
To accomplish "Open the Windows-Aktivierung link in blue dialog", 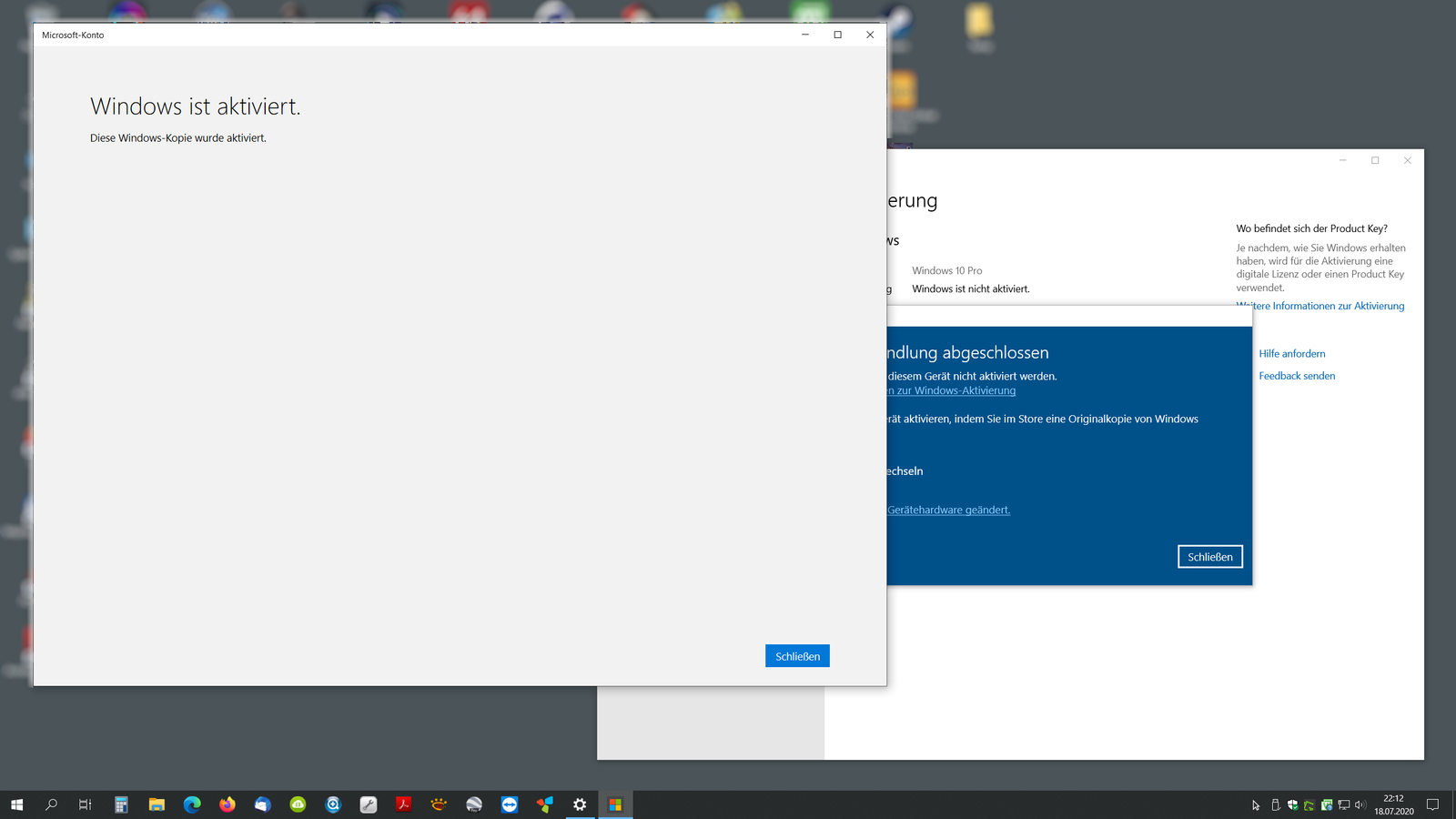I will pos(952,390).
